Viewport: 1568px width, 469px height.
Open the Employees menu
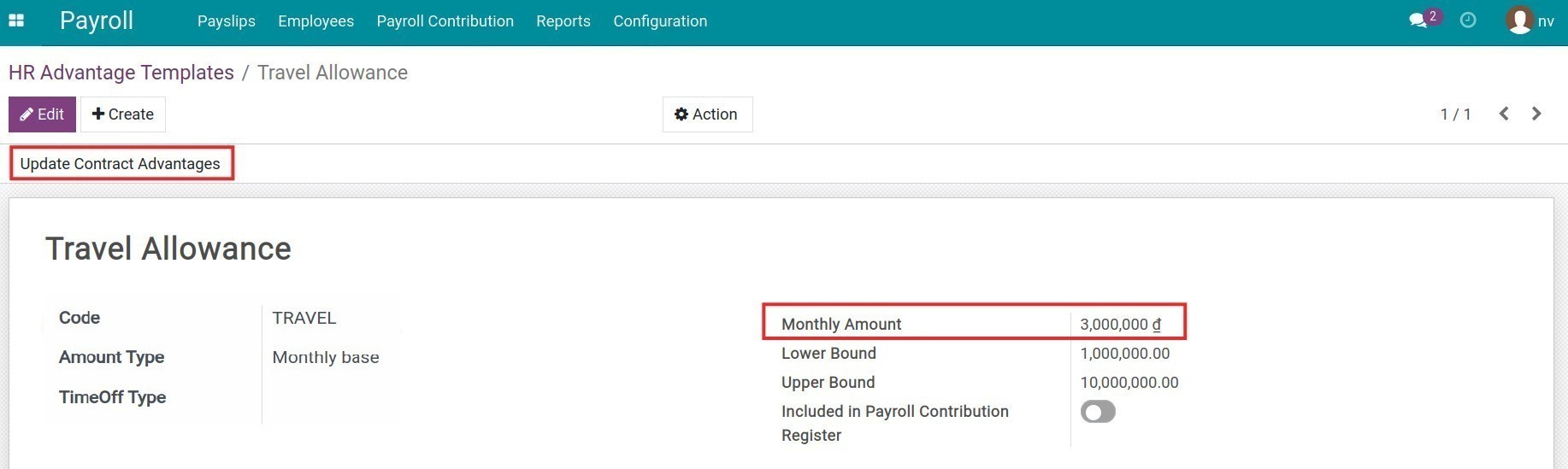pyautogui.click(x=316, y=21)
